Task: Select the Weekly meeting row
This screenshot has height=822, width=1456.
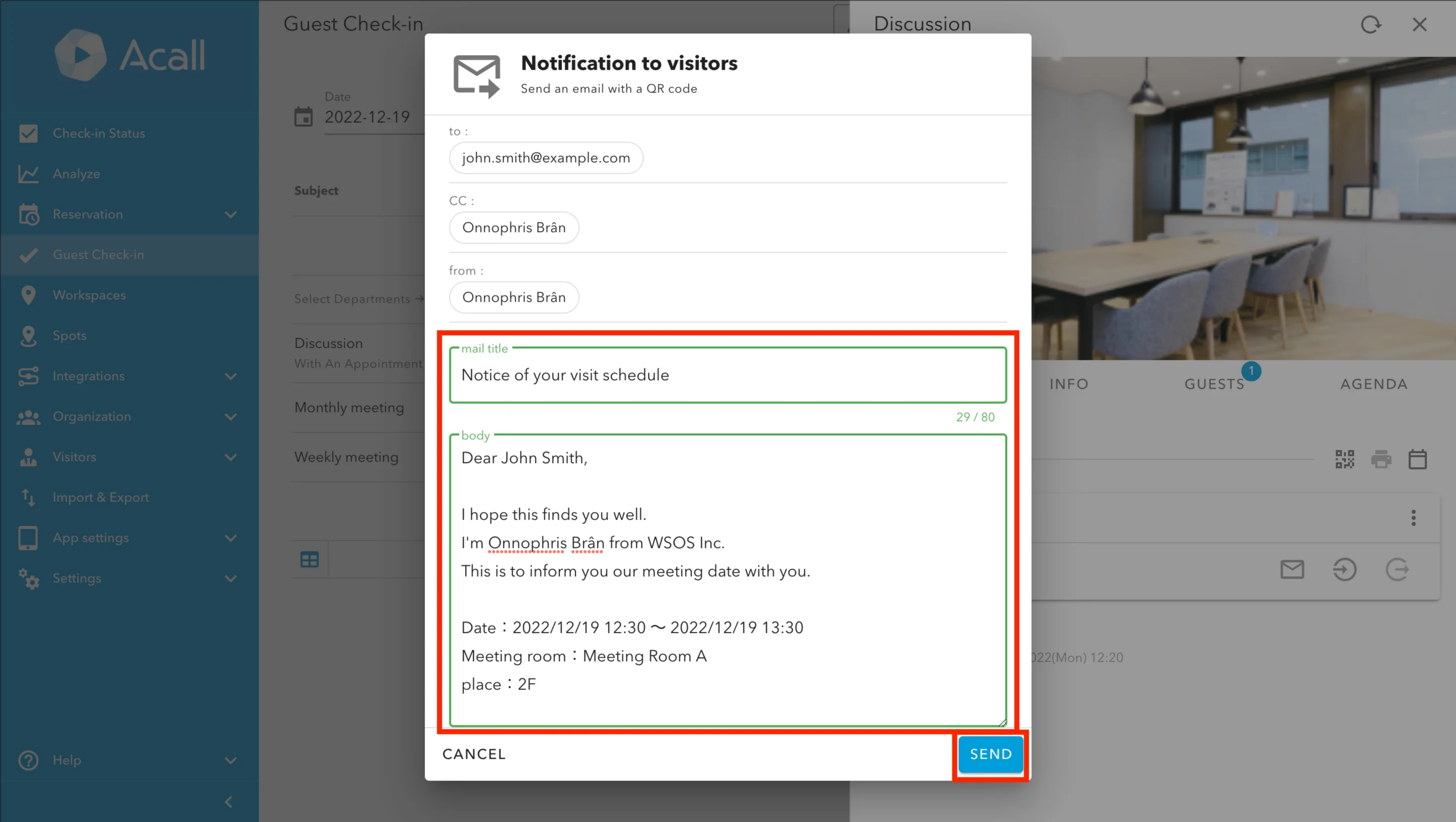Action: click(358, 457)
